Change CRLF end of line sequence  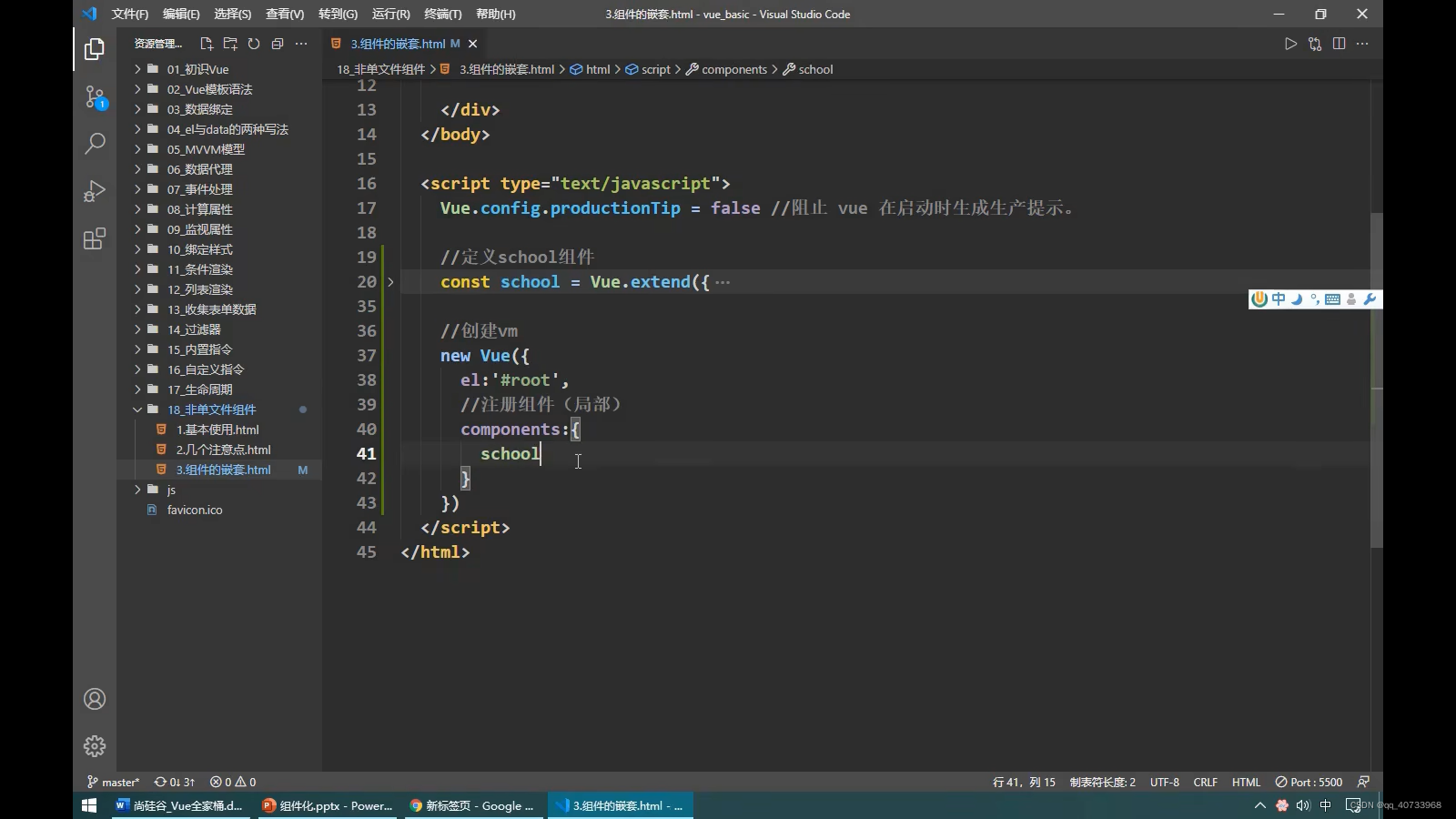[x=1206, y=782]
